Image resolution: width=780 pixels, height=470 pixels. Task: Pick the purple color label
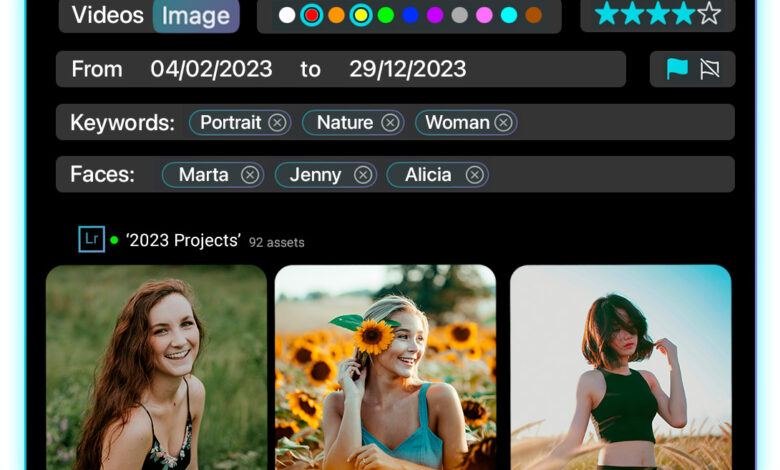coord(435,15)
